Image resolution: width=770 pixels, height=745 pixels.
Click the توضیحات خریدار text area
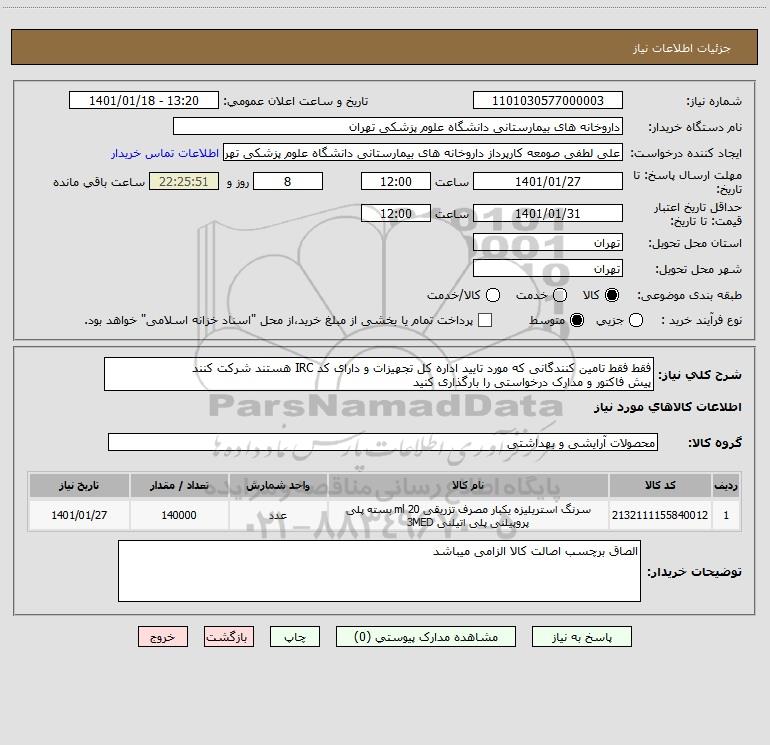pyautogui.click(x=379, y=571)
